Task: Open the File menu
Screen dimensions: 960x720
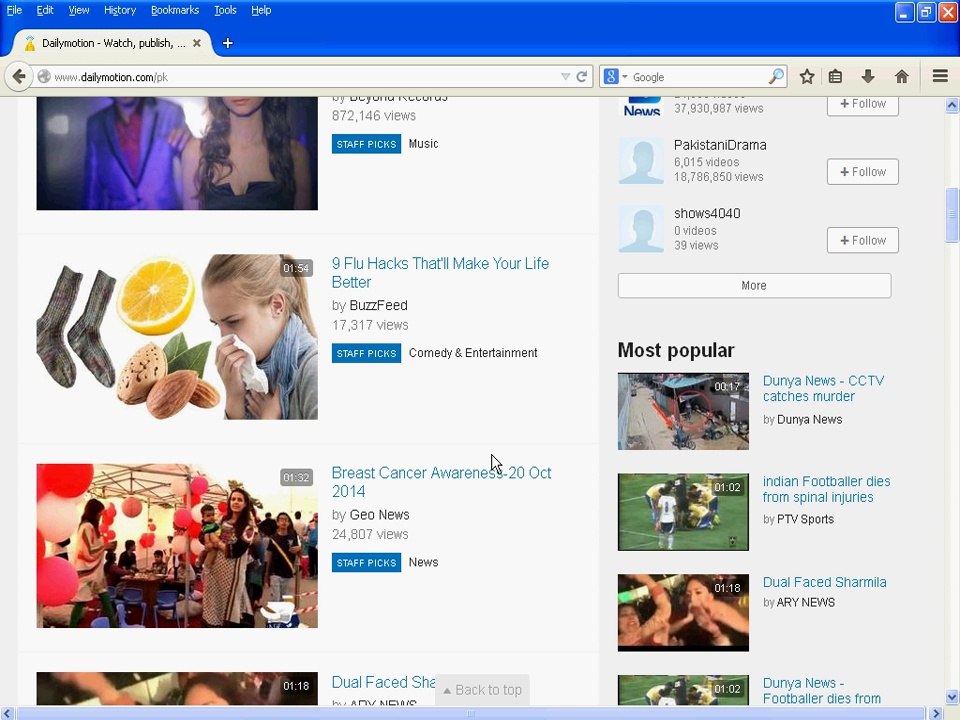Action: pyautogui.click(x=14, y=10)
